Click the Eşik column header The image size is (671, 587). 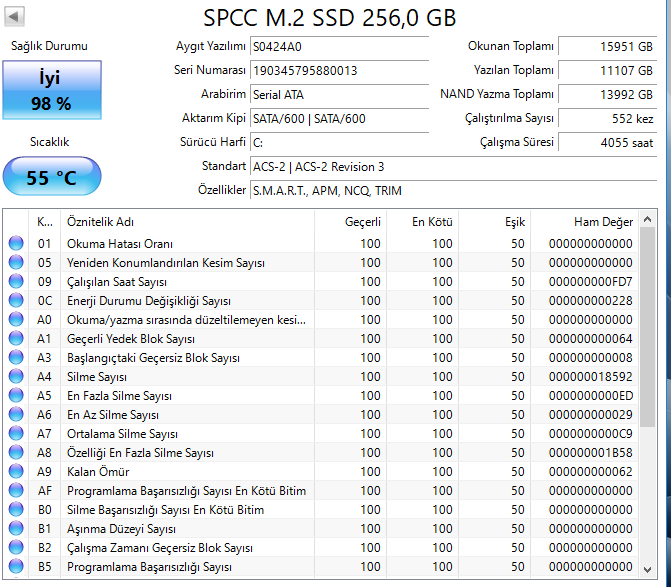click(x=494, y=222)
